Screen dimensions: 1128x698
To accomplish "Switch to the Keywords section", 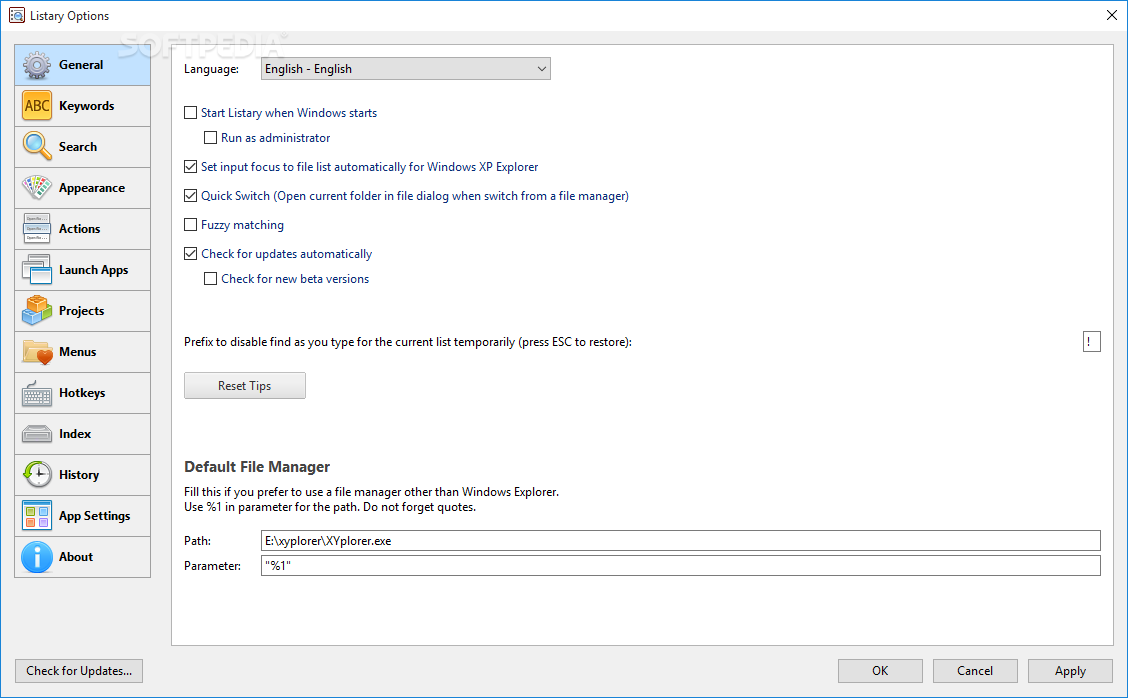I will coord(83,106).
